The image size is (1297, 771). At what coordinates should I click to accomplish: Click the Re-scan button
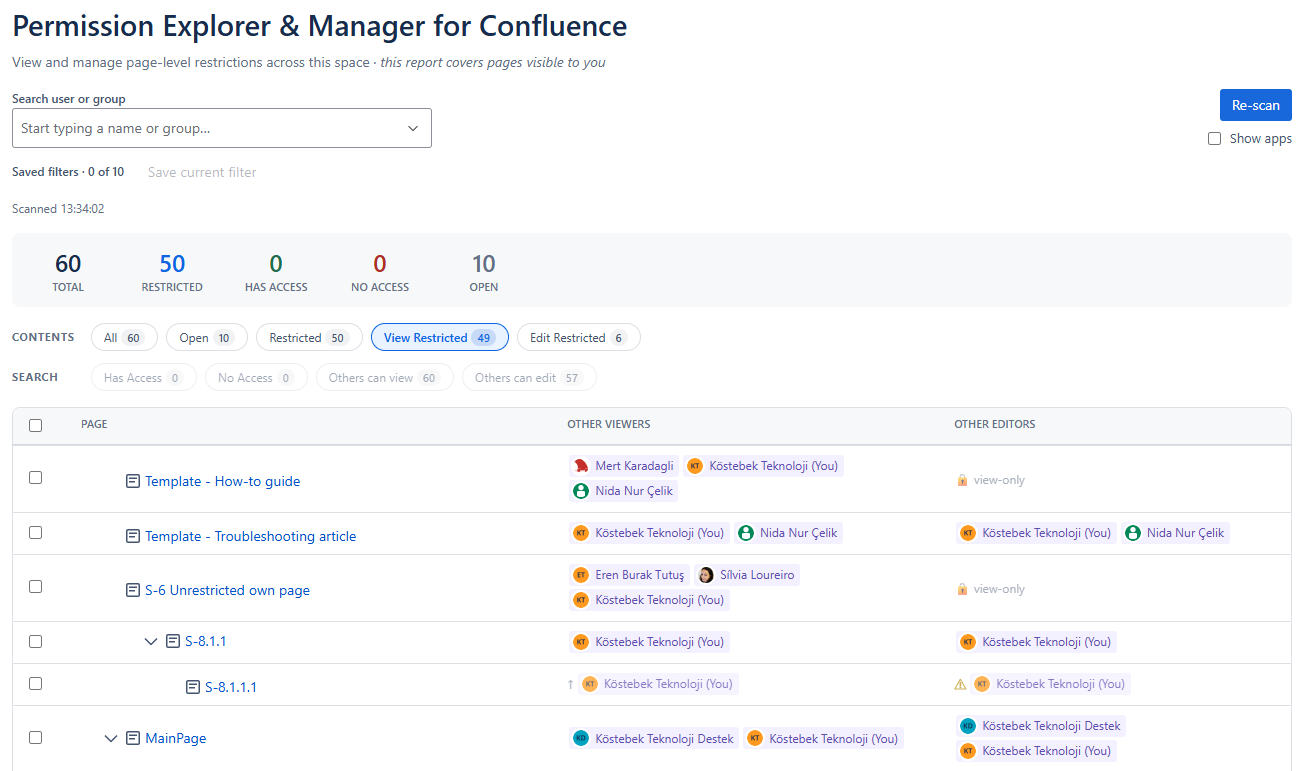click(x=1255, y=105)
